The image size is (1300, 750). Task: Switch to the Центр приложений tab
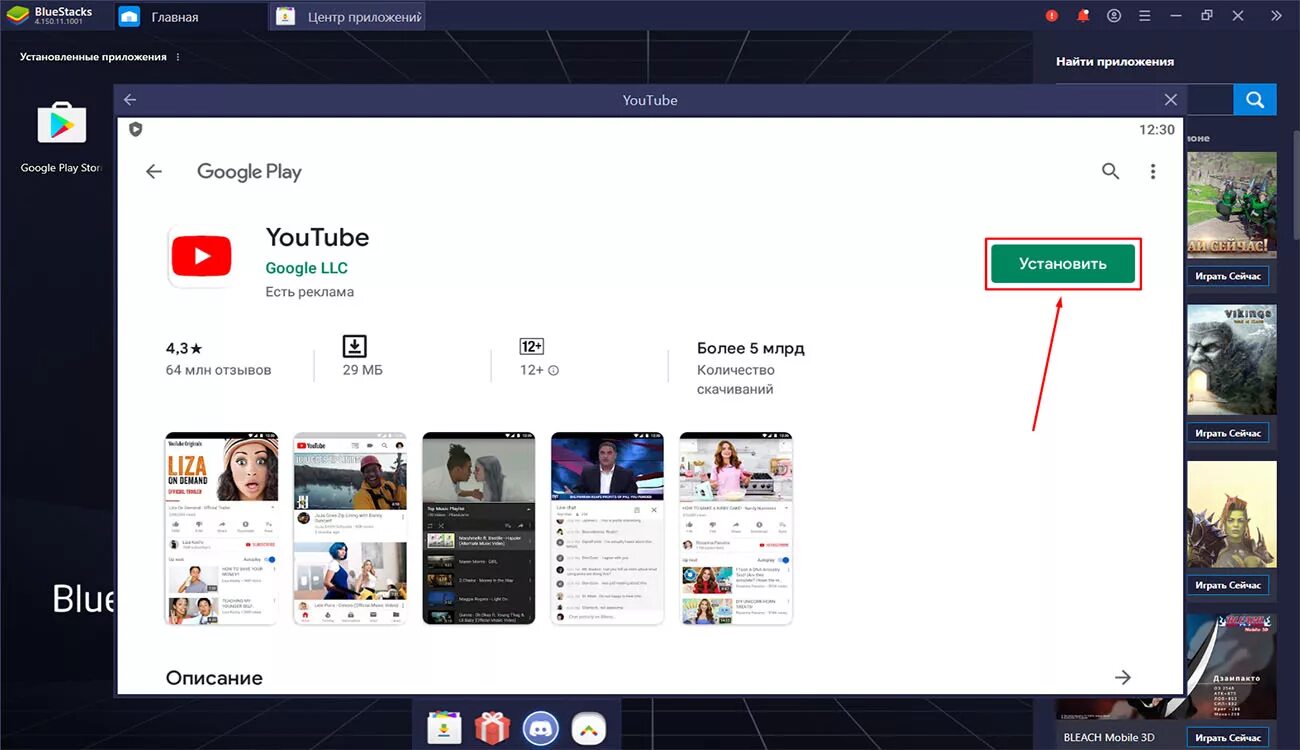[x=350, y=17]
